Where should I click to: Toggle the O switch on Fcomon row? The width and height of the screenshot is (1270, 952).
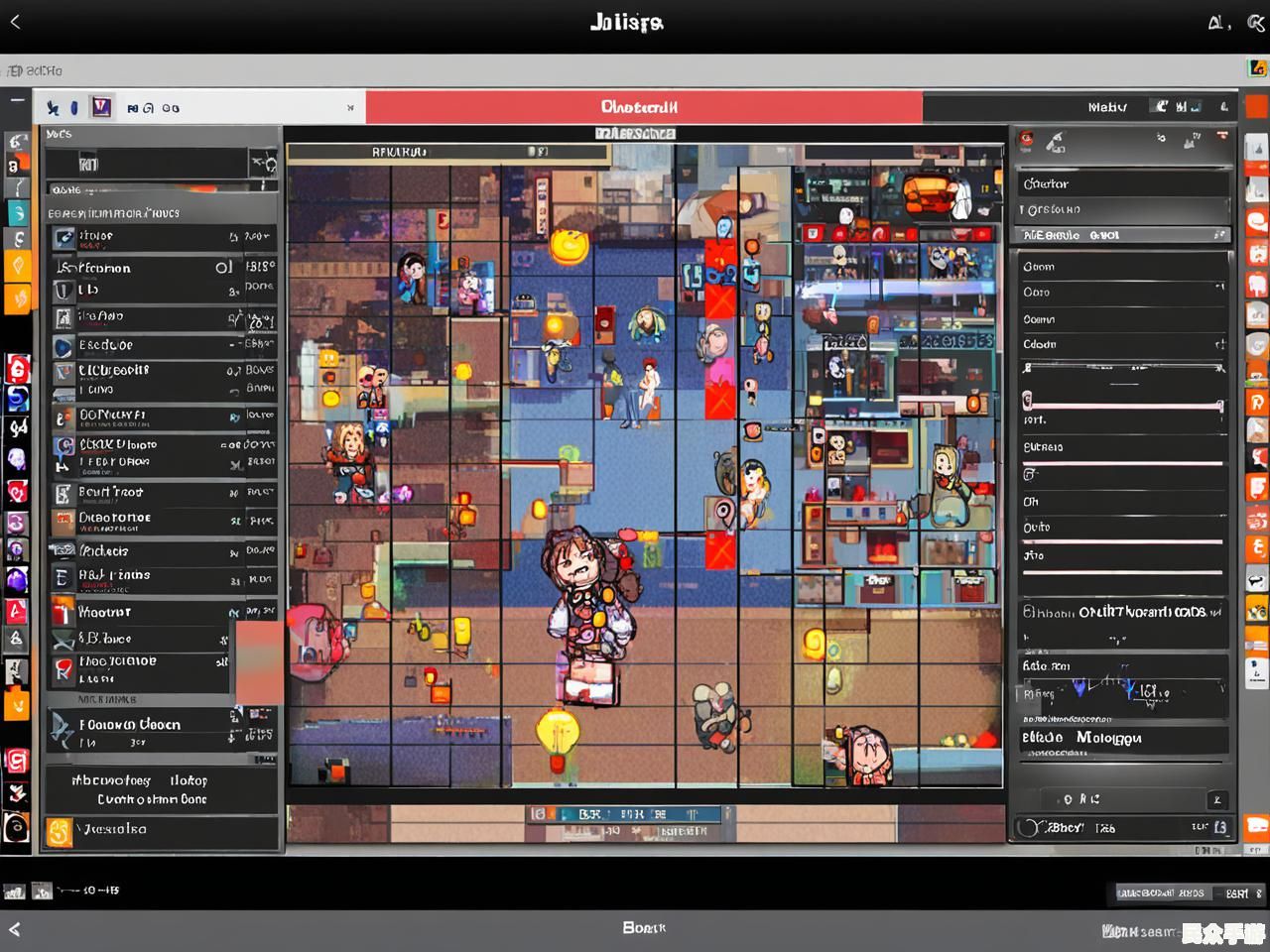pos(224,267)
